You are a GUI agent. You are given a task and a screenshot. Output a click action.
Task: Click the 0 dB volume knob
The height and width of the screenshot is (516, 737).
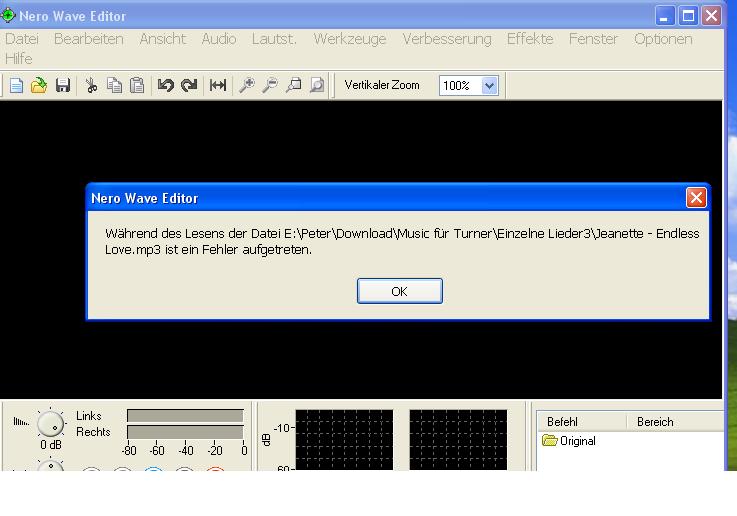click(50, 423)
